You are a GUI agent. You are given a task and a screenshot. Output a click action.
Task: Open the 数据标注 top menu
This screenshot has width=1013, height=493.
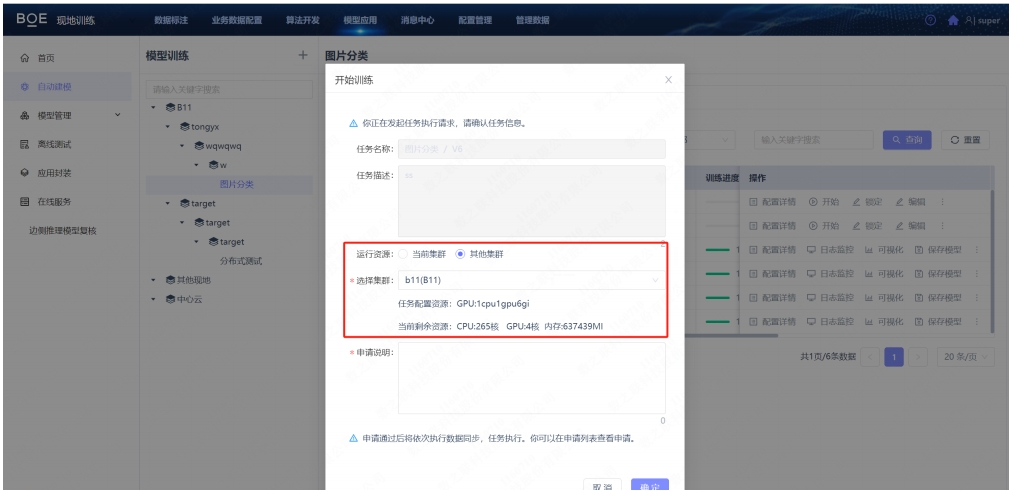[x=170, y=22]
